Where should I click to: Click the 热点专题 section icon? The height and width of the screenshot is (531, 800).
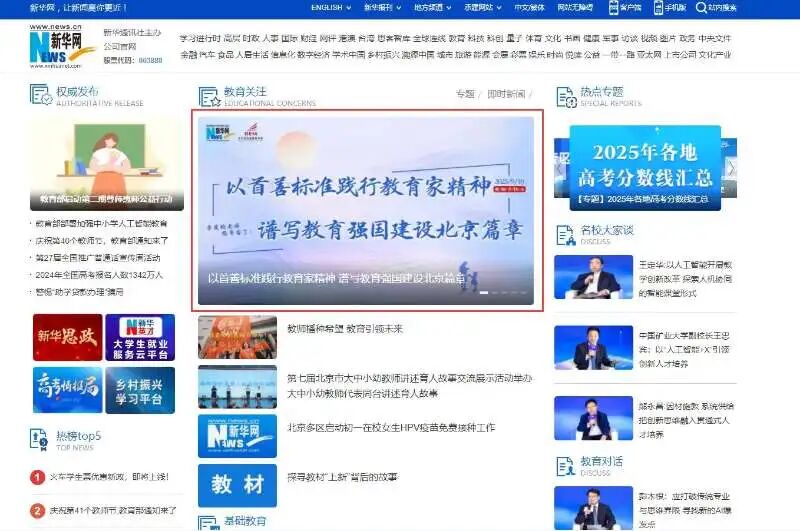point(566,96)
